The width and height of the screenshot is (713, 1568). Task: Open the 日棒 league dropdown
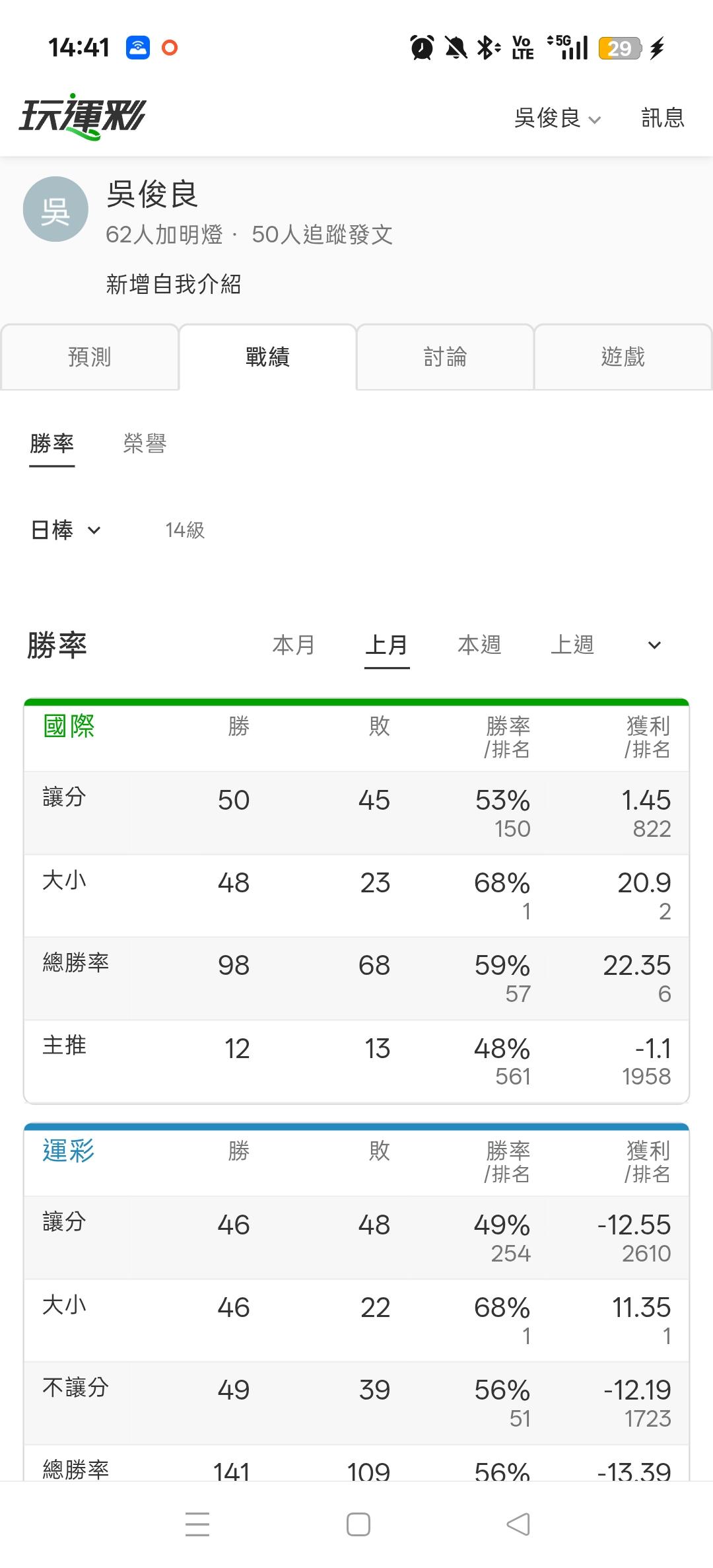65,530
